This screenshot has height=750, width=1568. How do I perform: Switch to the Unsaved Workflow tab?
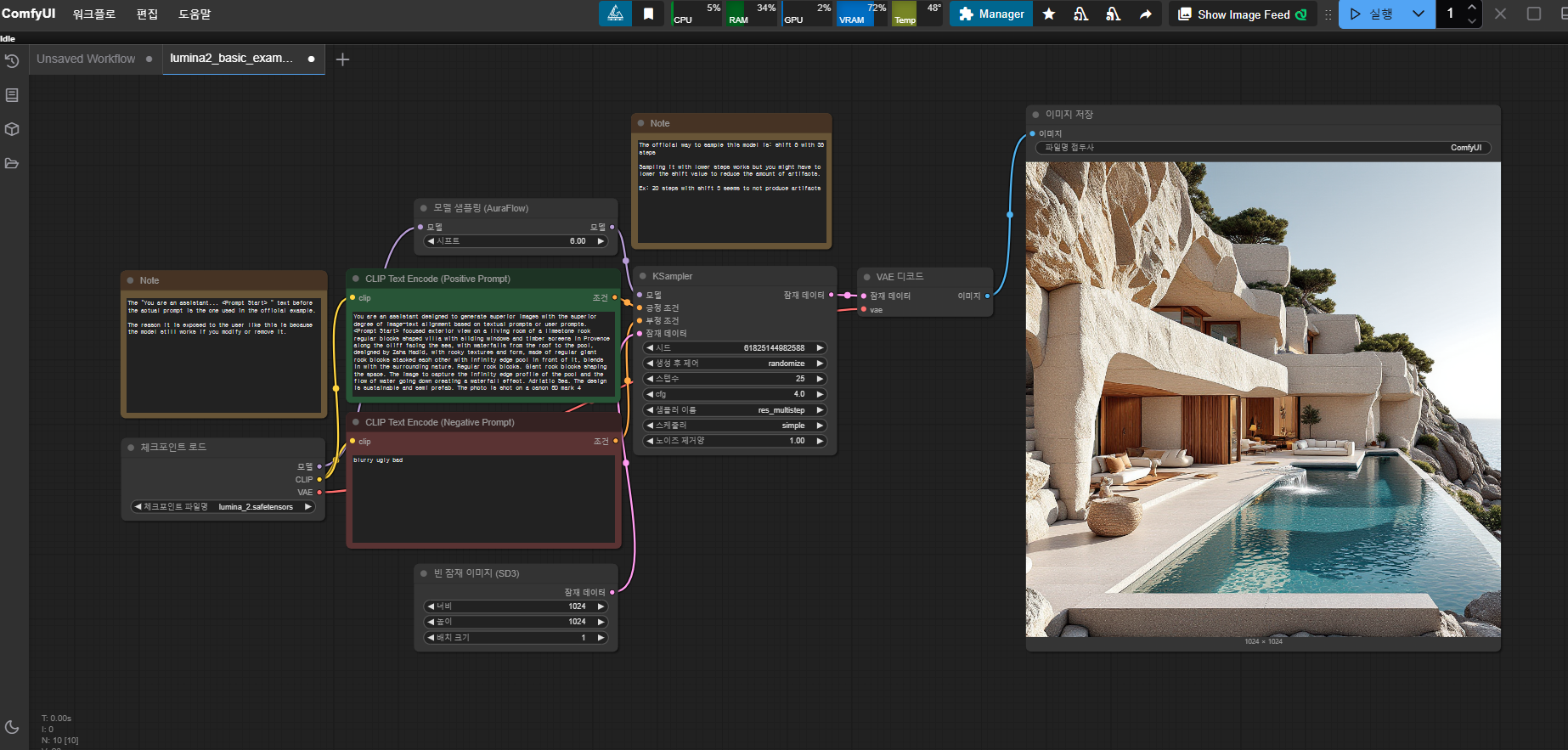[86, 59]
